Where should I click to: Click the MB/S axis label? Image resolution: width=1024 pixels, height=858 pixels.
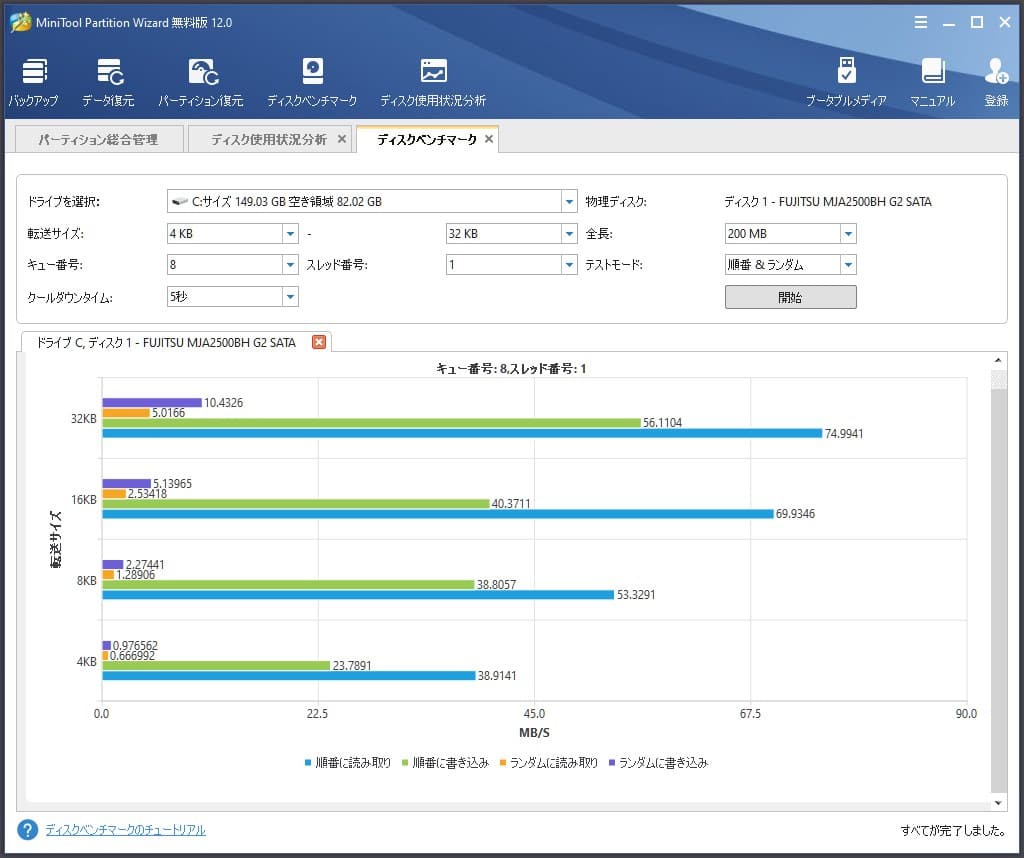pos(534,733)
